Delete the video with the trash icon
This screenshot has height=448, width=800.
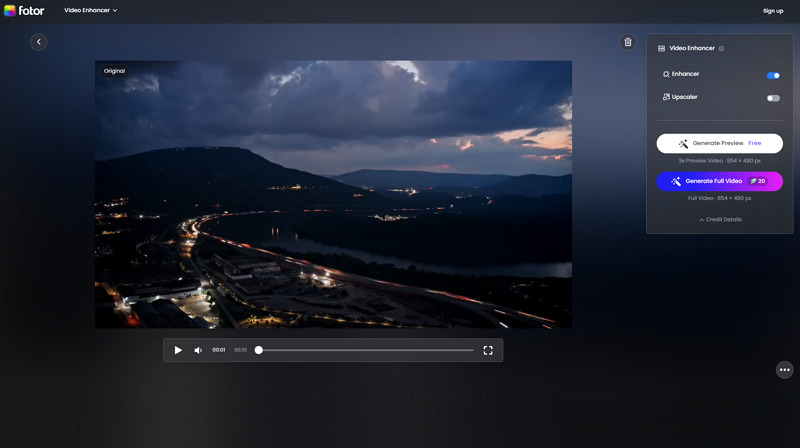[x=627, y=42]
